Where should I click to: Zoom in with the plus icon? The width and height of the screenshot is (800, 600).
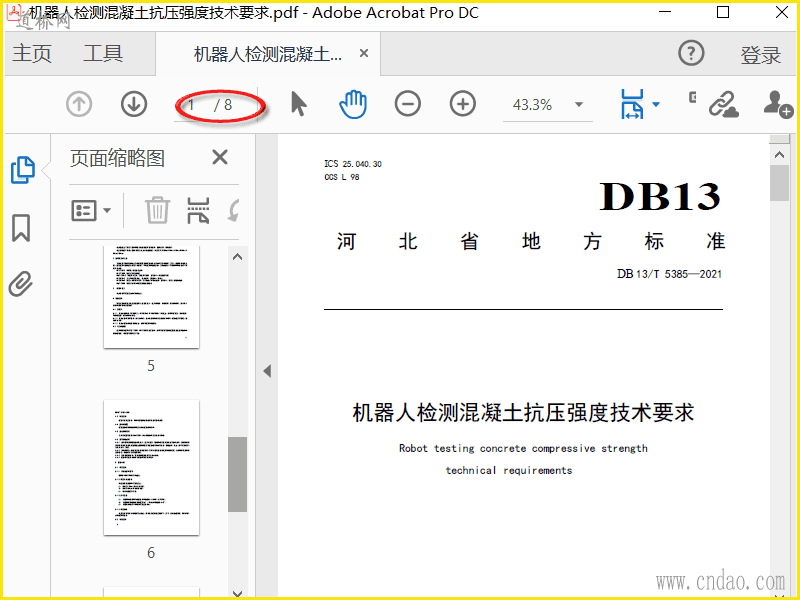(463, 104)
